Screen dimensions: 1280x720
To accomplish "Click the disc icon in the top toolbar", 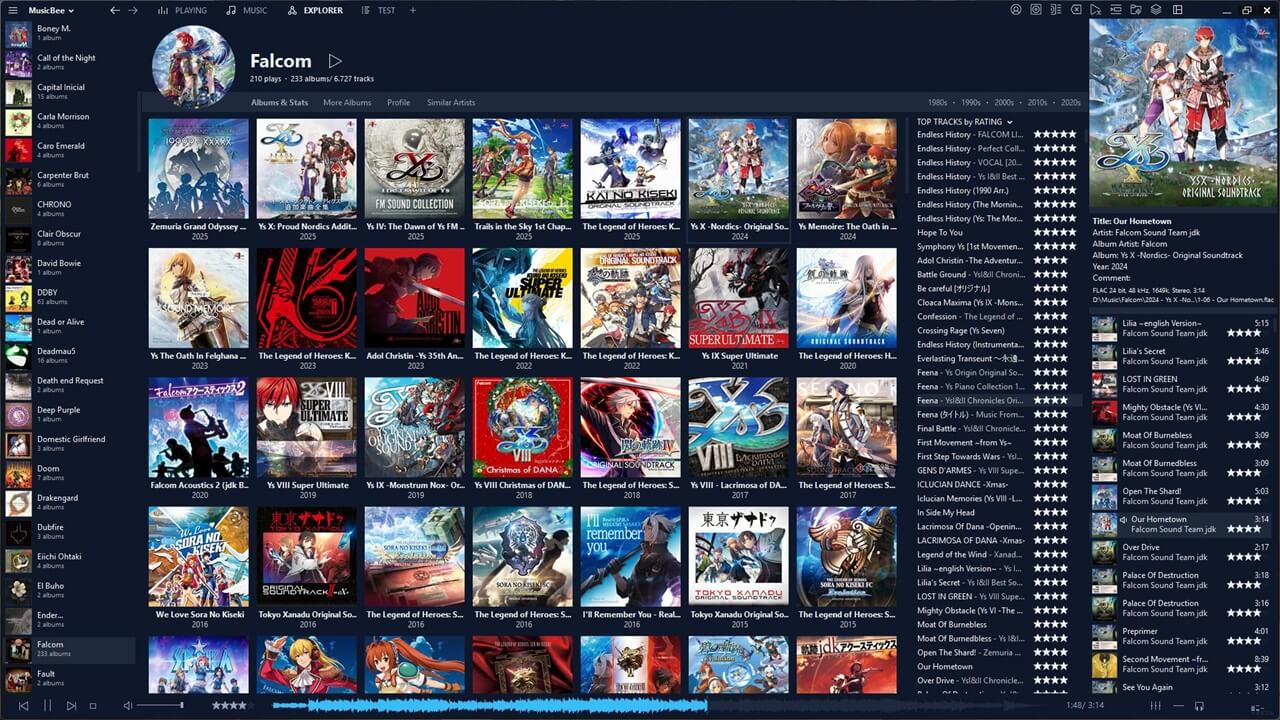I will pyautogui.click(x=1036, y=10).
